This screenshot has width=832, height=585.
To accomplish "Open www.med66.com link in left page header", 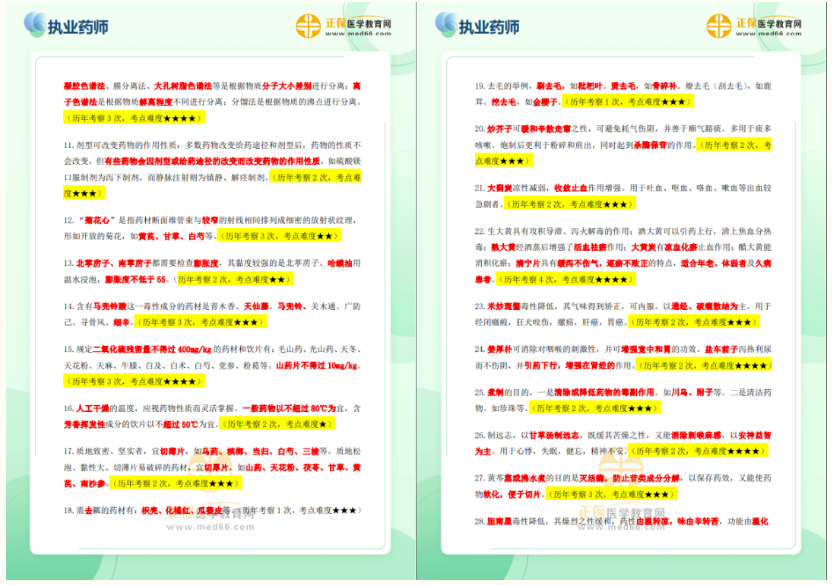I will point(357,33).
